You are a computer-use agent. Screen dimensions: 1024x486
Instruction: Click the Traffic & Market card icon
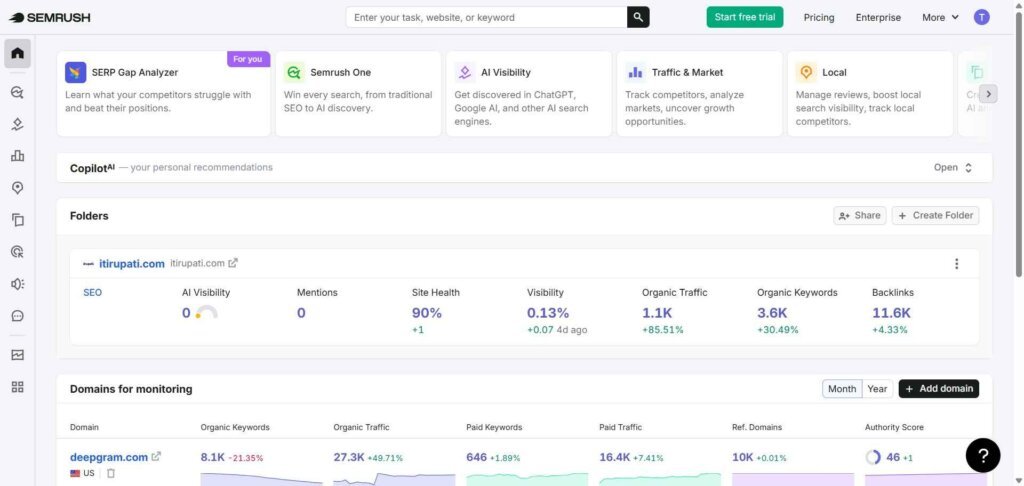635,73
